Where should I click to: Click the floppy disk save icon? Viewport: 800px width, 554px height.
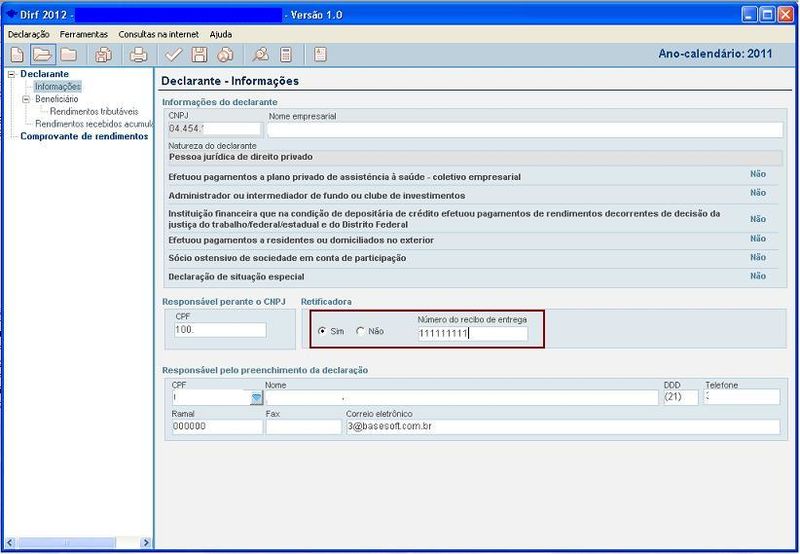coord(199,54)
